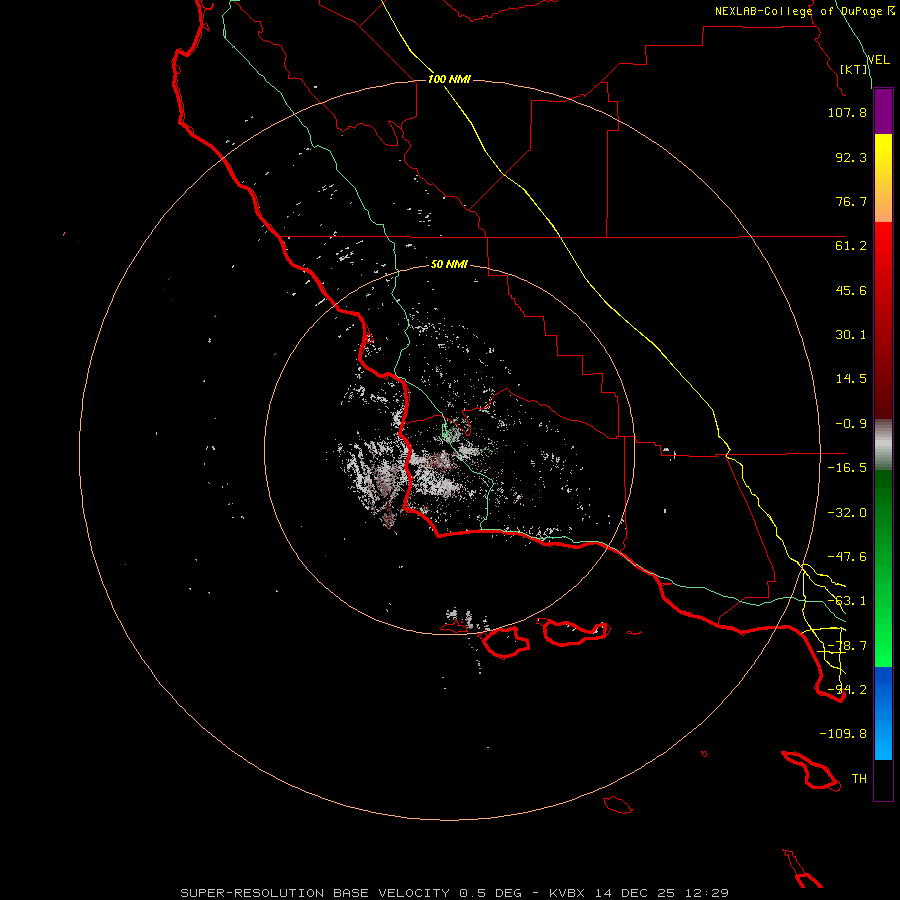Click the 100 NMI range ring label
Screen dimensions: 900x900
coord(449,79)
